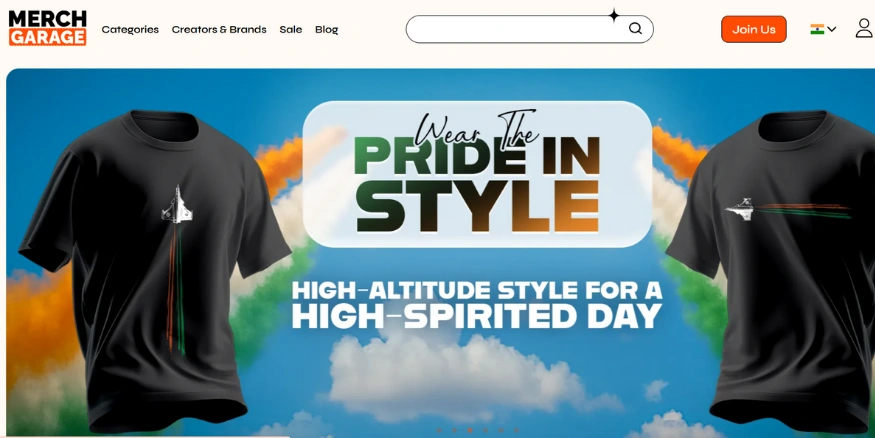Click the sparkle icon on search bar
Image resolution: width=875 pixels, height=438 pixels.
click(614, 16)
